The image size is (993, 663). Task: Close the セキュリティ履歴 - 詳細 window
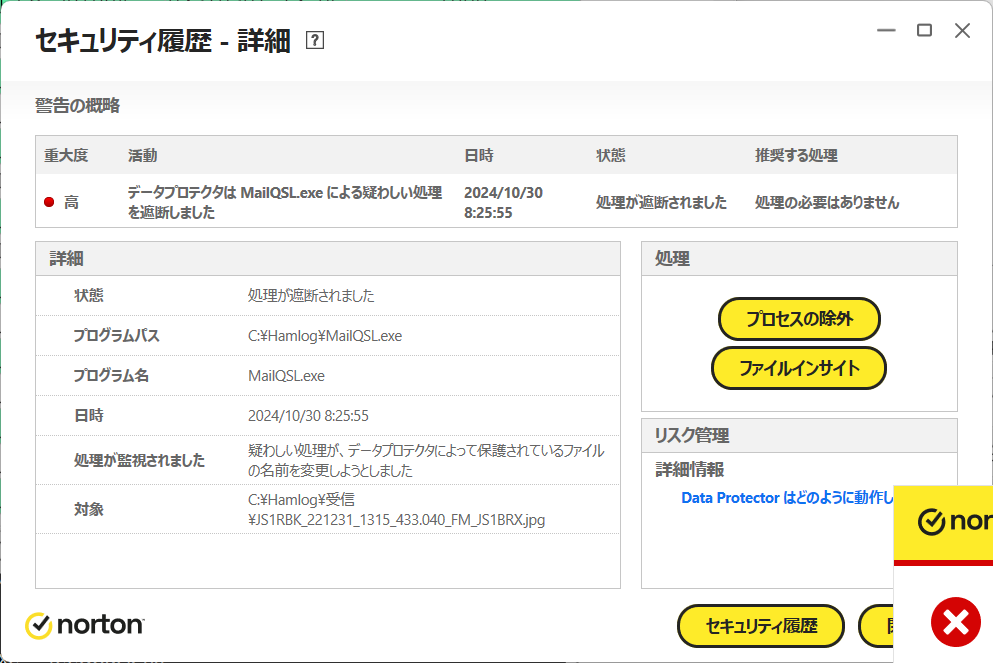962,31
